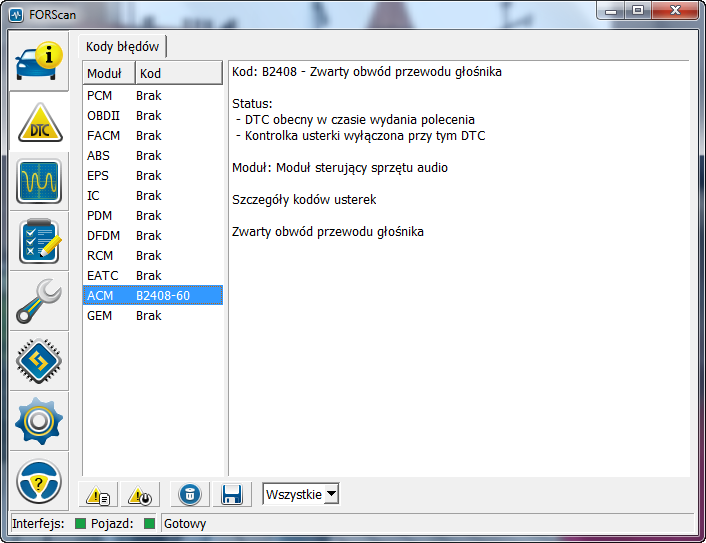Image resolution: width=706 pixels, height=543 pixels.
Task: Select the Kody błędów tab
Action: coord(122,46)
